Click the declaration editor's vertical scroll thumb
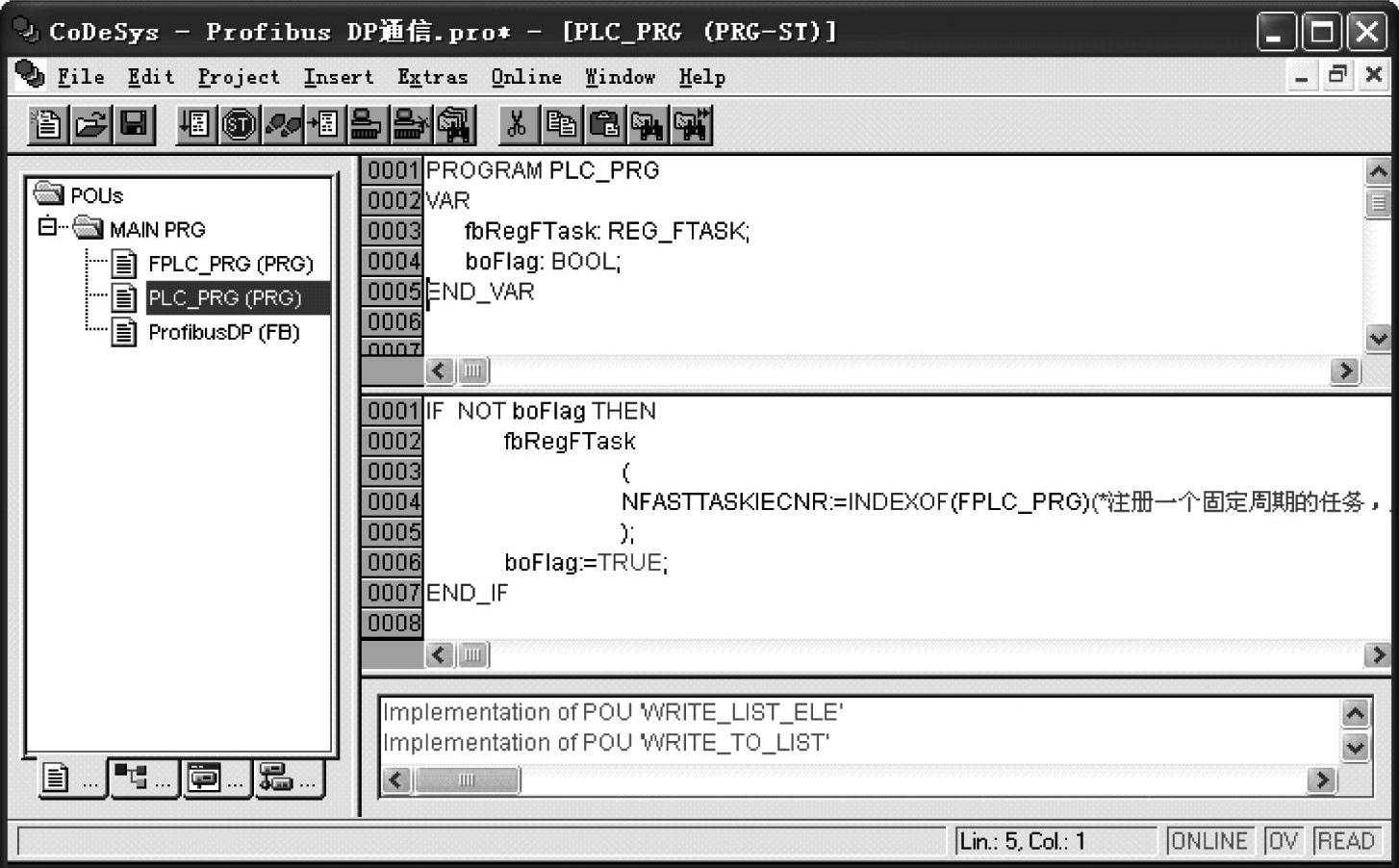 (1378, 203)
